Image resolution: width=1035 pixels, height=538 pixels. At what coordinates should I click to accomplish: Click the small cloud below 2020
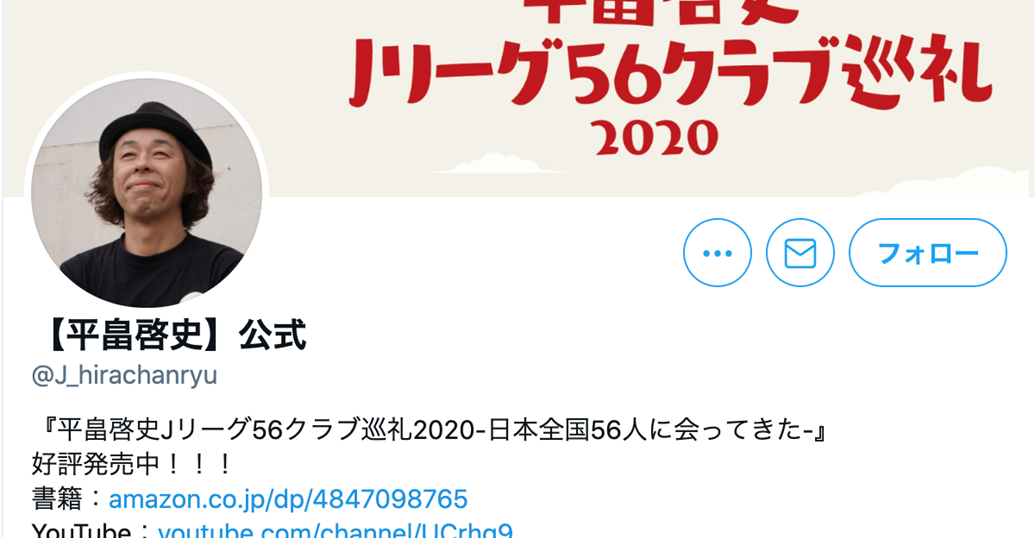tap(496, 164)
